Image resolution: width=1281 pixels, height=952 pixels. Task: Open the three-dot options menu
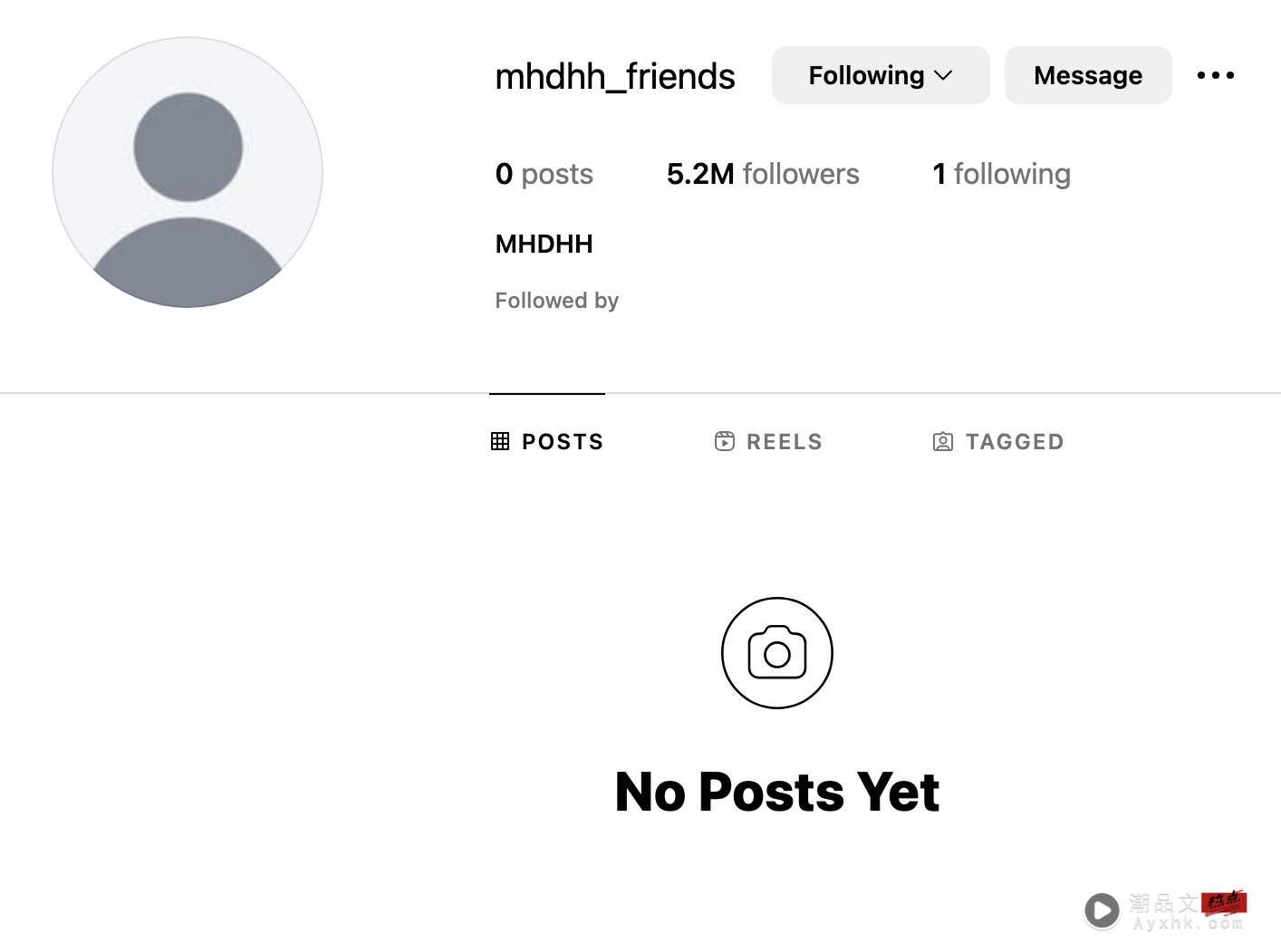point(1215,75)
